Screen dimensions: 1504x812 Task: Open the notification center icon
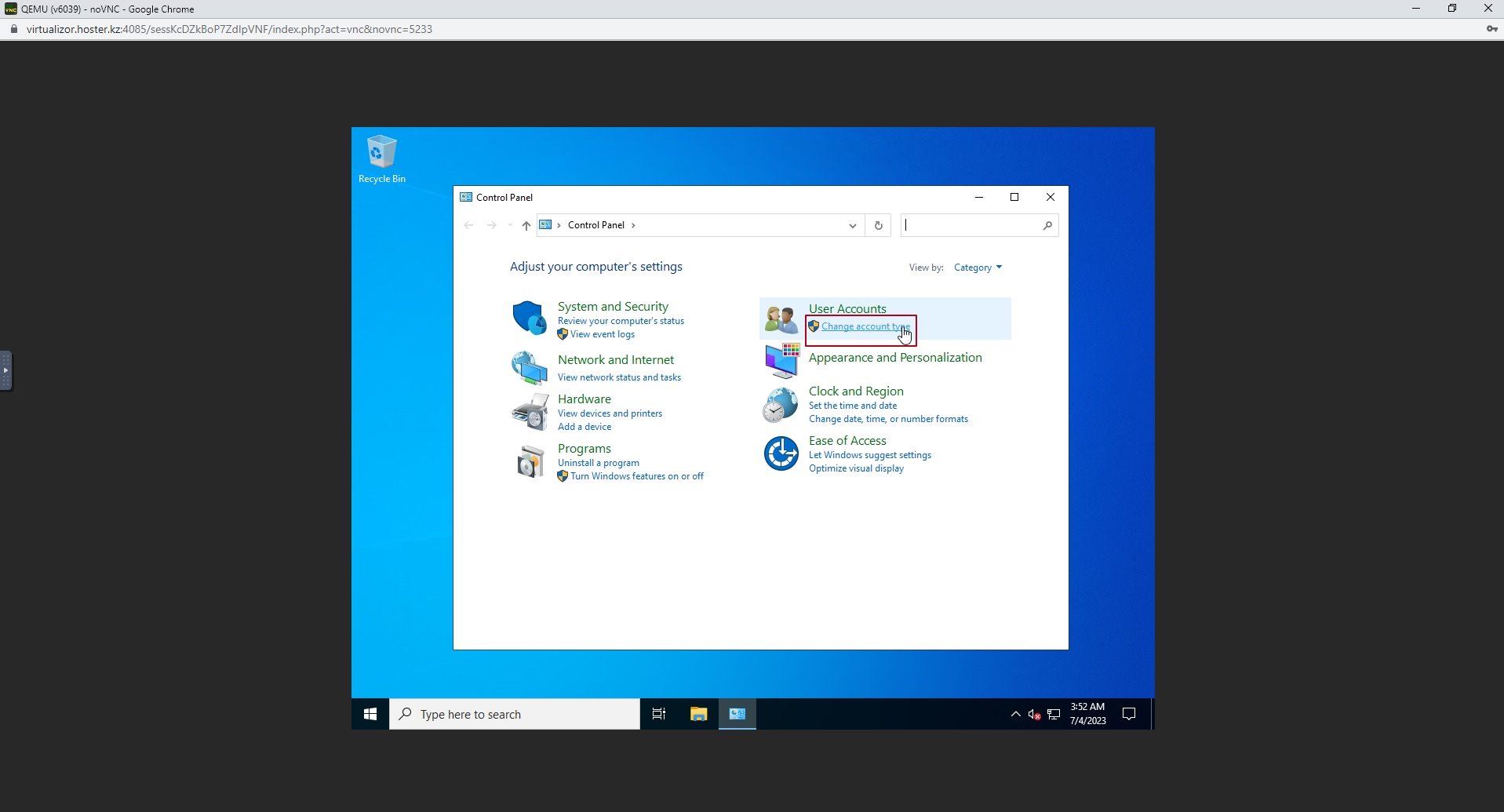[x=1129, y=714]
